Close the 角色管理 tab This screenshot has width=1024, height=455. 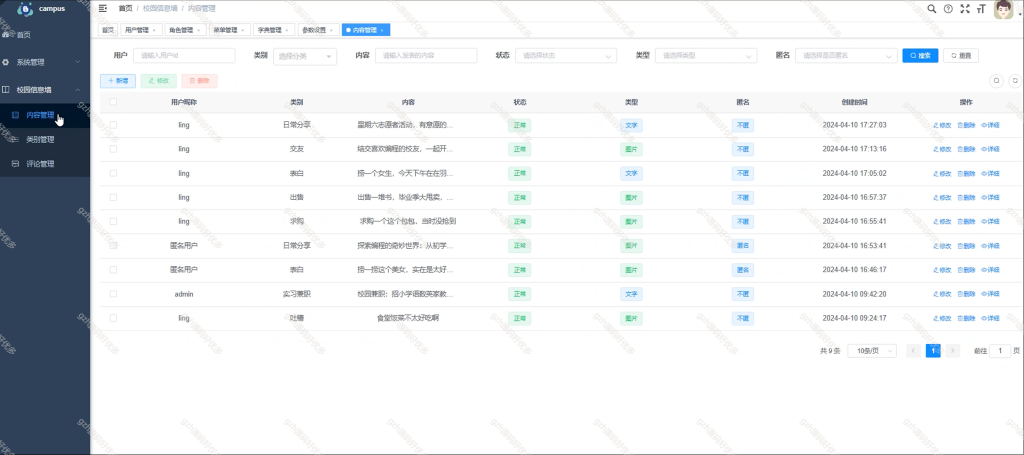point(198,30)
